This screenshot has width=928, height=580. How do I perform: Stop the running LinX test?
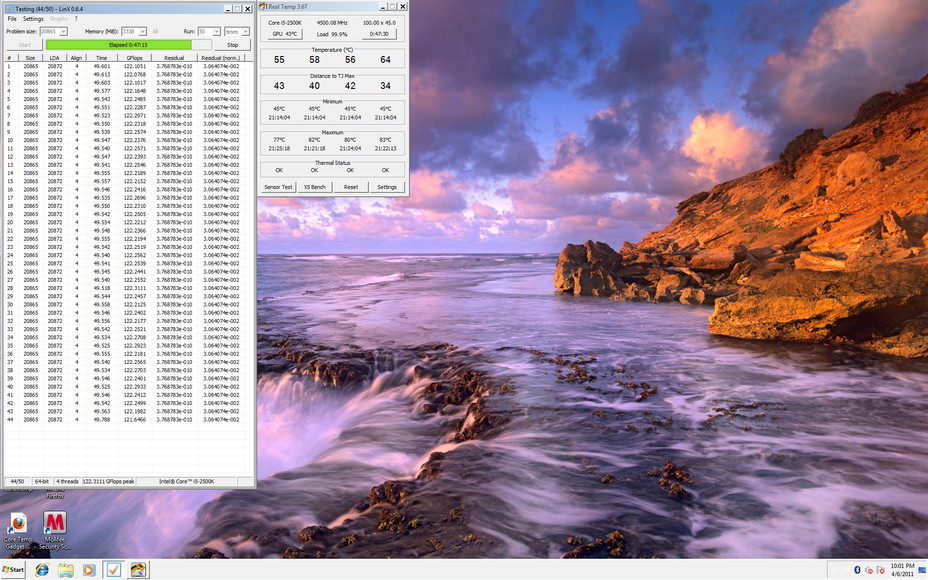pyautogui.click(x=232, y=45)
